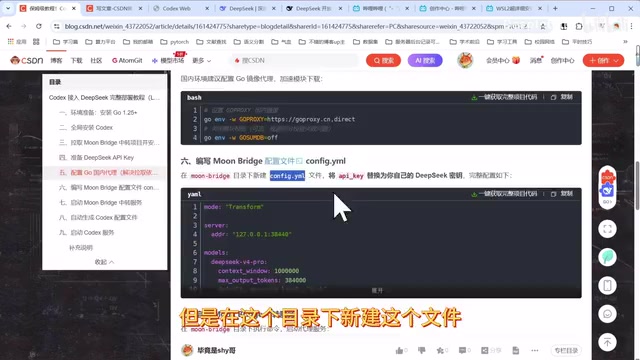Open a new browser tab
The image size is (640, 360).
click(555, 8)
